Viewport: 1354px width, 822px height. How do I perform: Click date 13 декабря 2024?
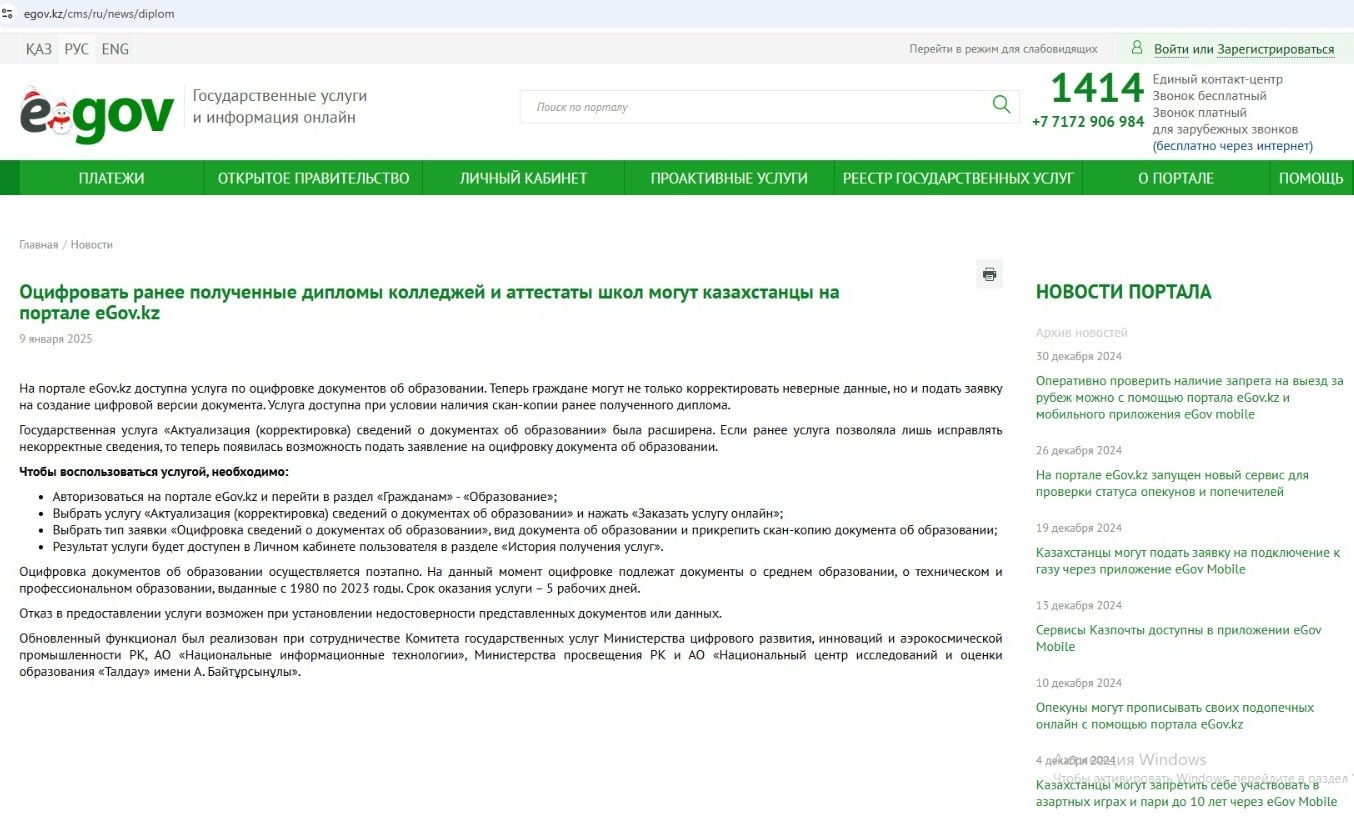[x=1079, y=605]
